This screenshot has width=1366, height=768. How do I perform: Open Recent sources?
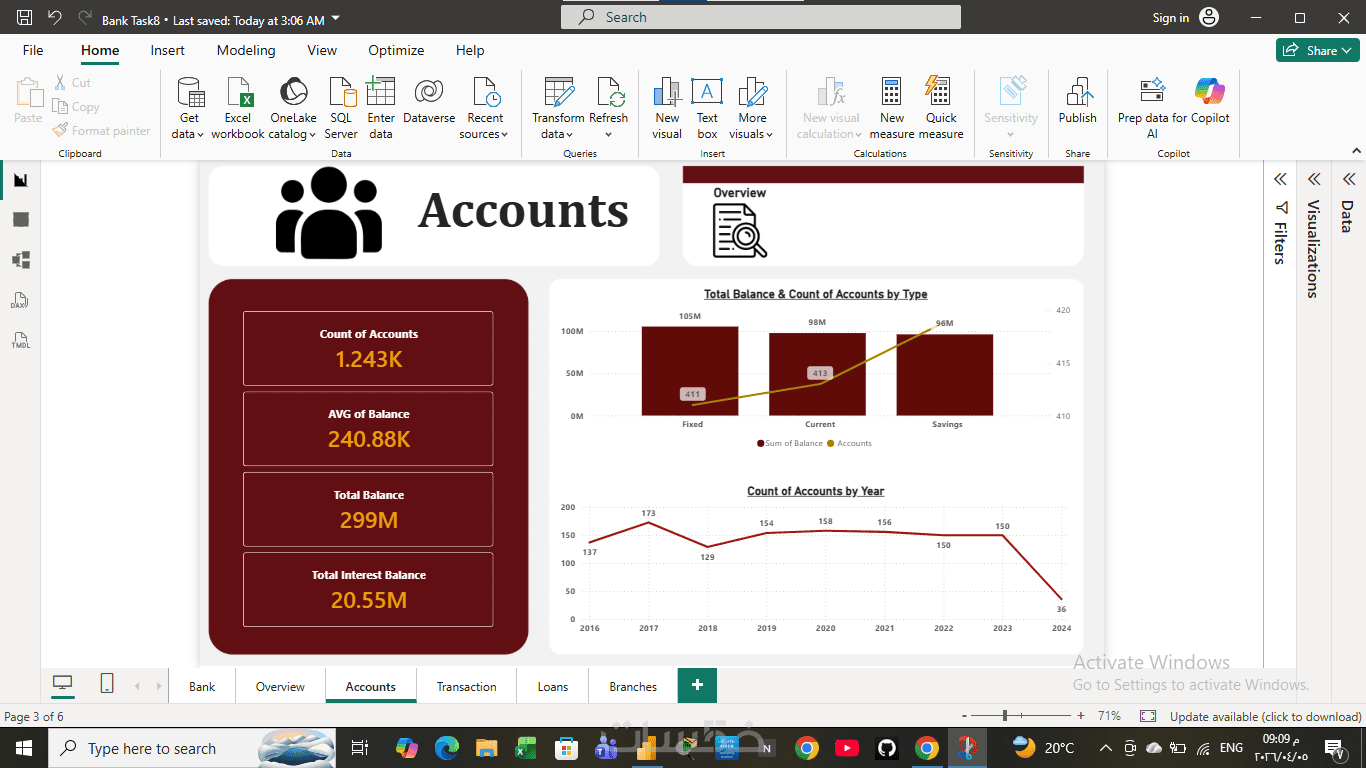point(486,108)
